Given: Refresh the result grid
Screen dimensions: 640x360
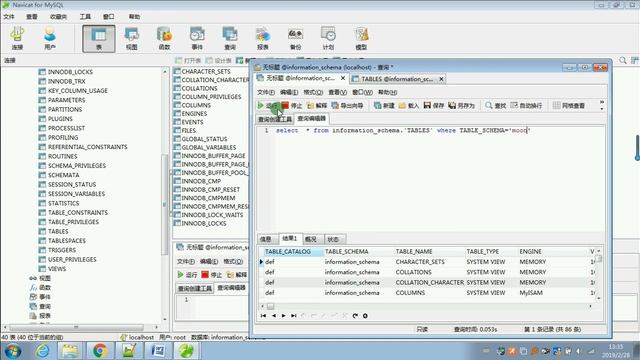Looking at the screenshot, I should tap(355, 316).
